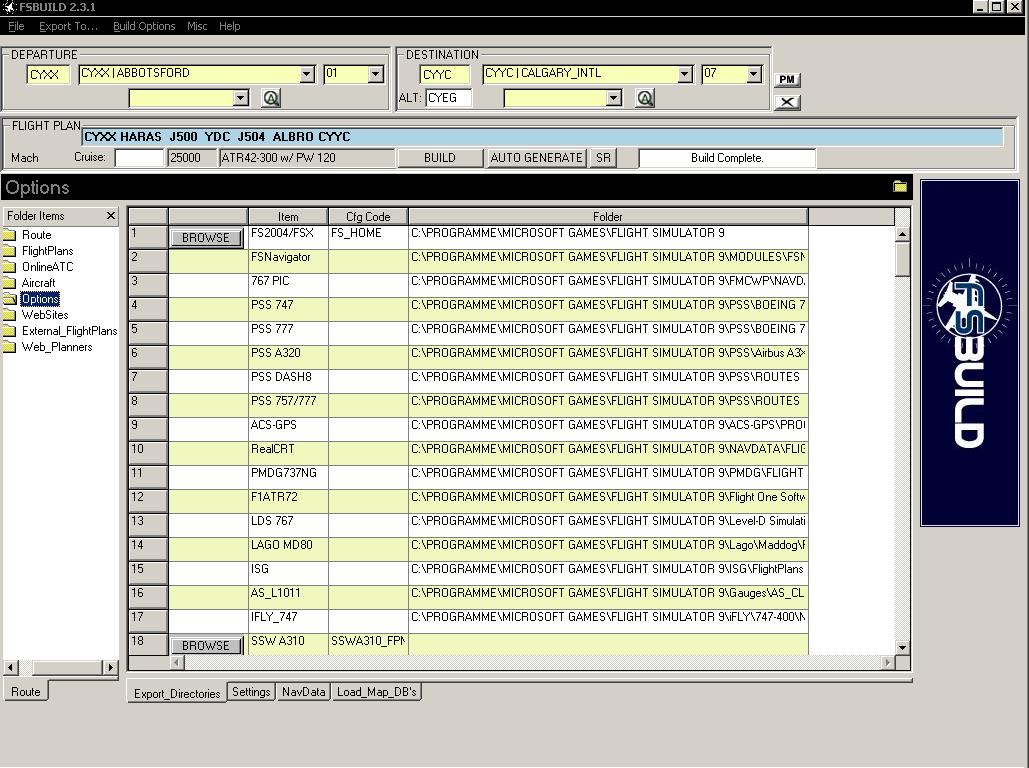This screenshot has height=768, width=1029.
Task: Click row header number 10
Action: click(148, 454)
